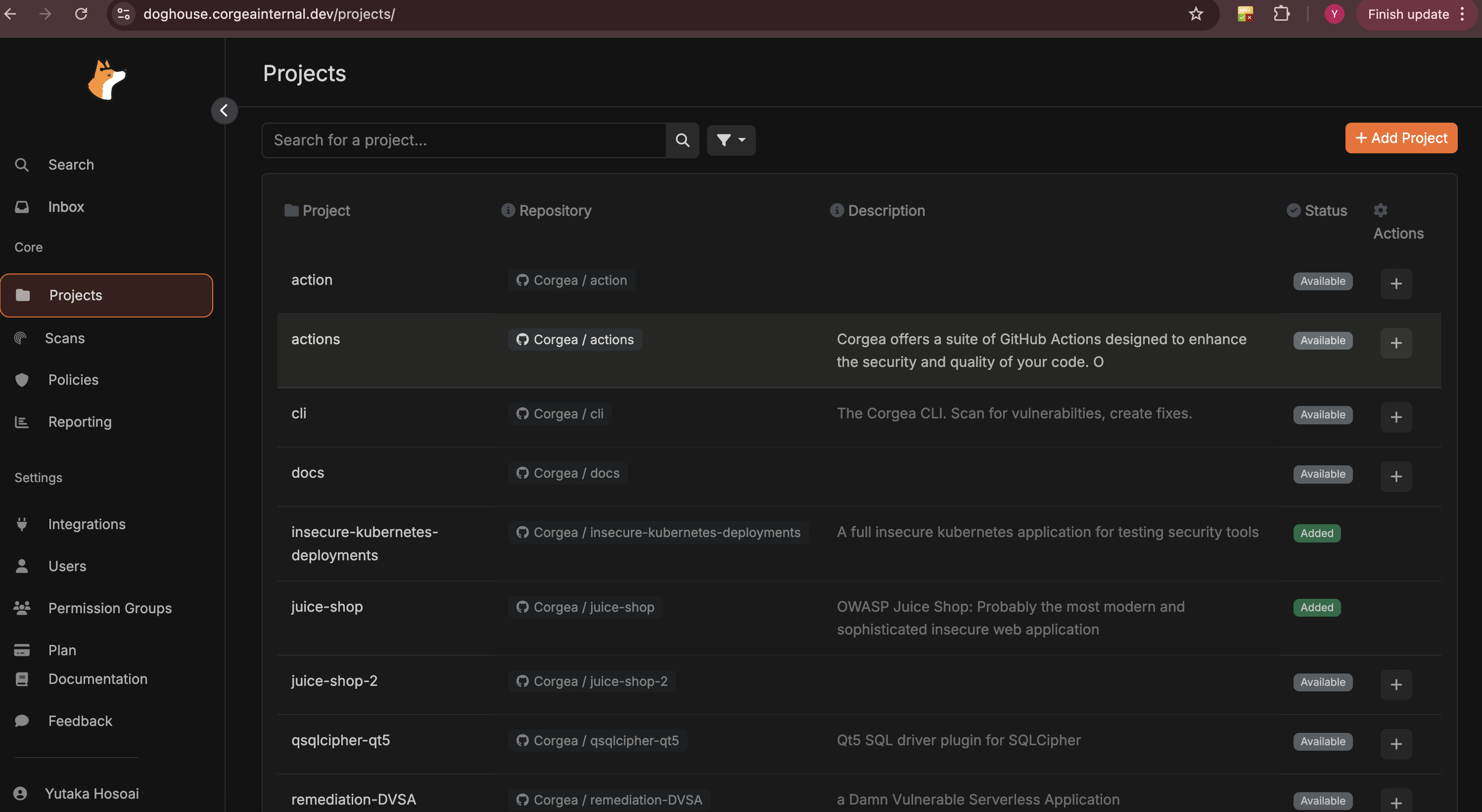
Task: Reload the page in the browser
Action: [81, 14]
